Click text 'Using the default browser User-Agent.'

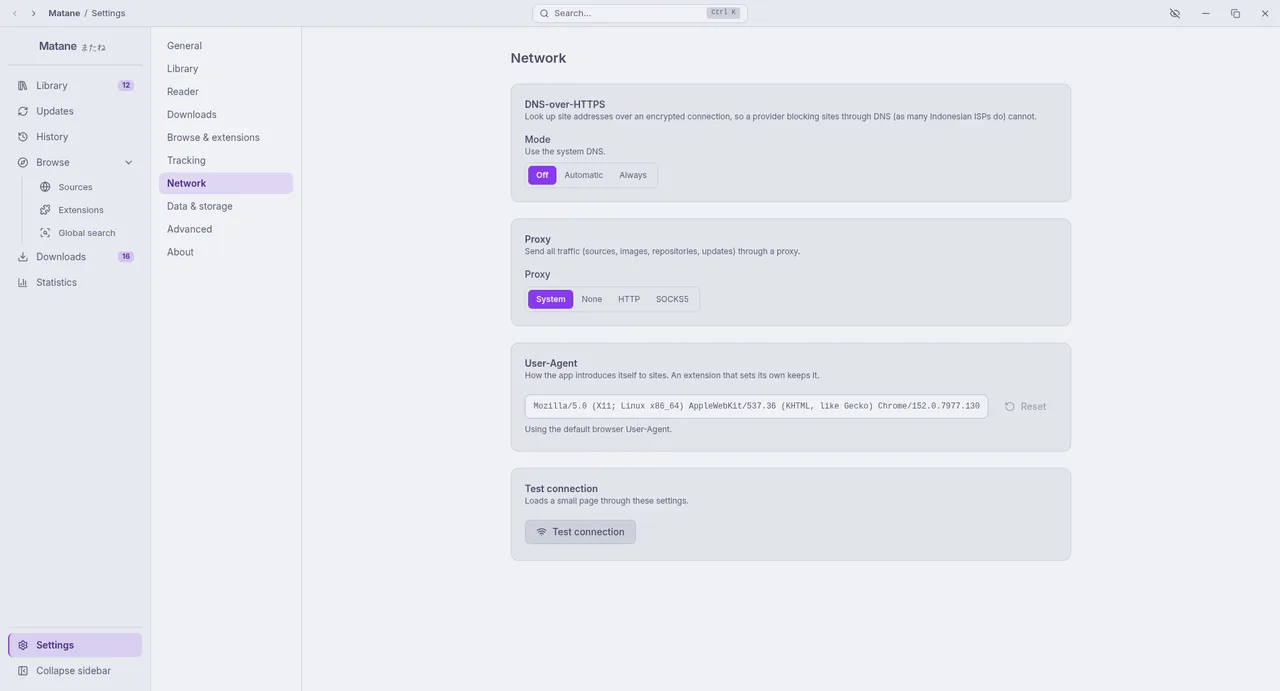[598, 429]
